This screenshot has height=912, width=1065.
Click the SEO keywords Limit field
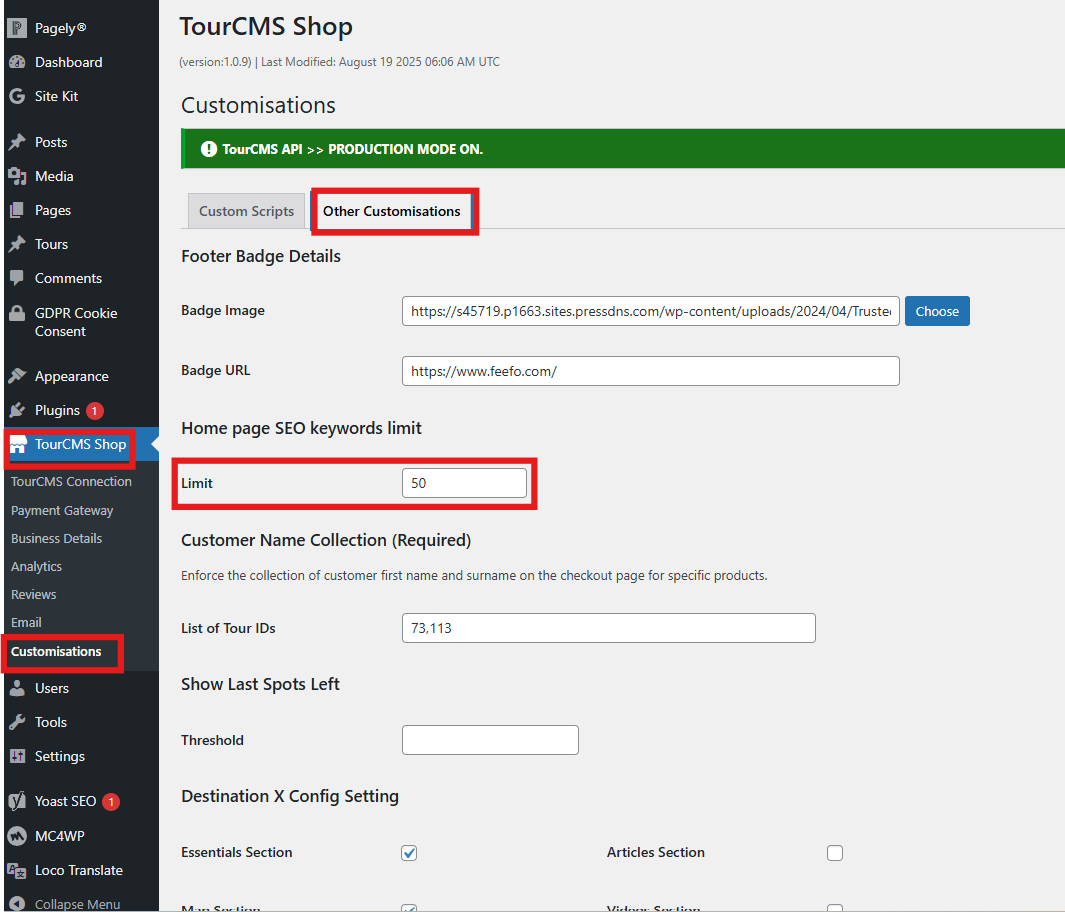464,483
